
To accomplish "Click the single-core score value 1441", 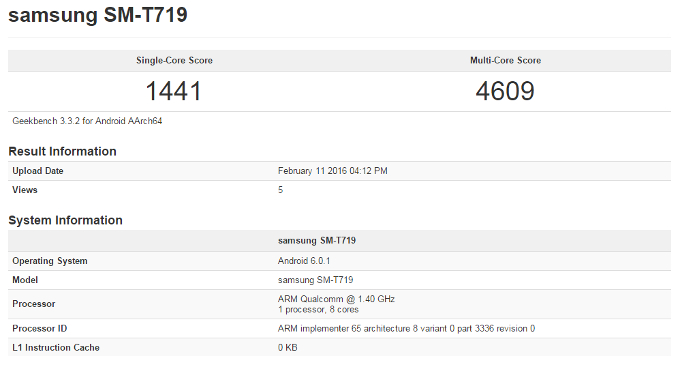I will point(173,91).
